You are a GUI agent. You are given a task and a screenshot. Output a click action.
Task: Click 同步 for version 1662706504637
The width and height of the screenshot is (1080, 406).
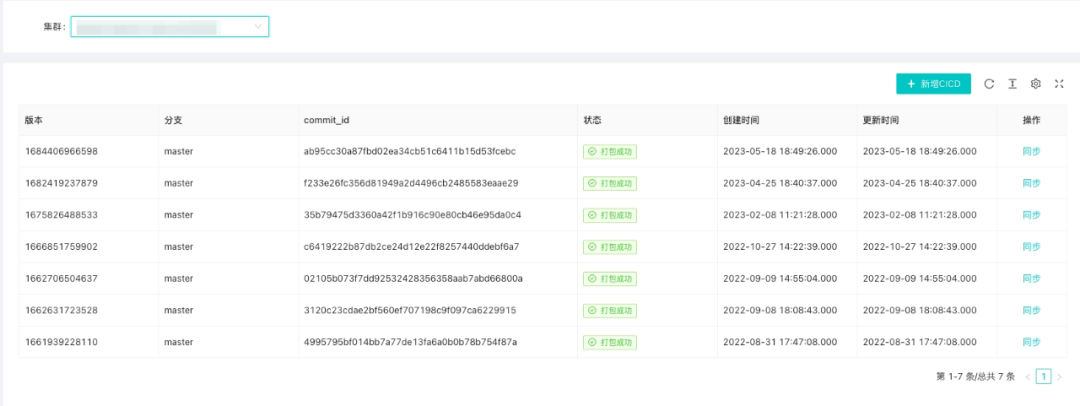1031,278
